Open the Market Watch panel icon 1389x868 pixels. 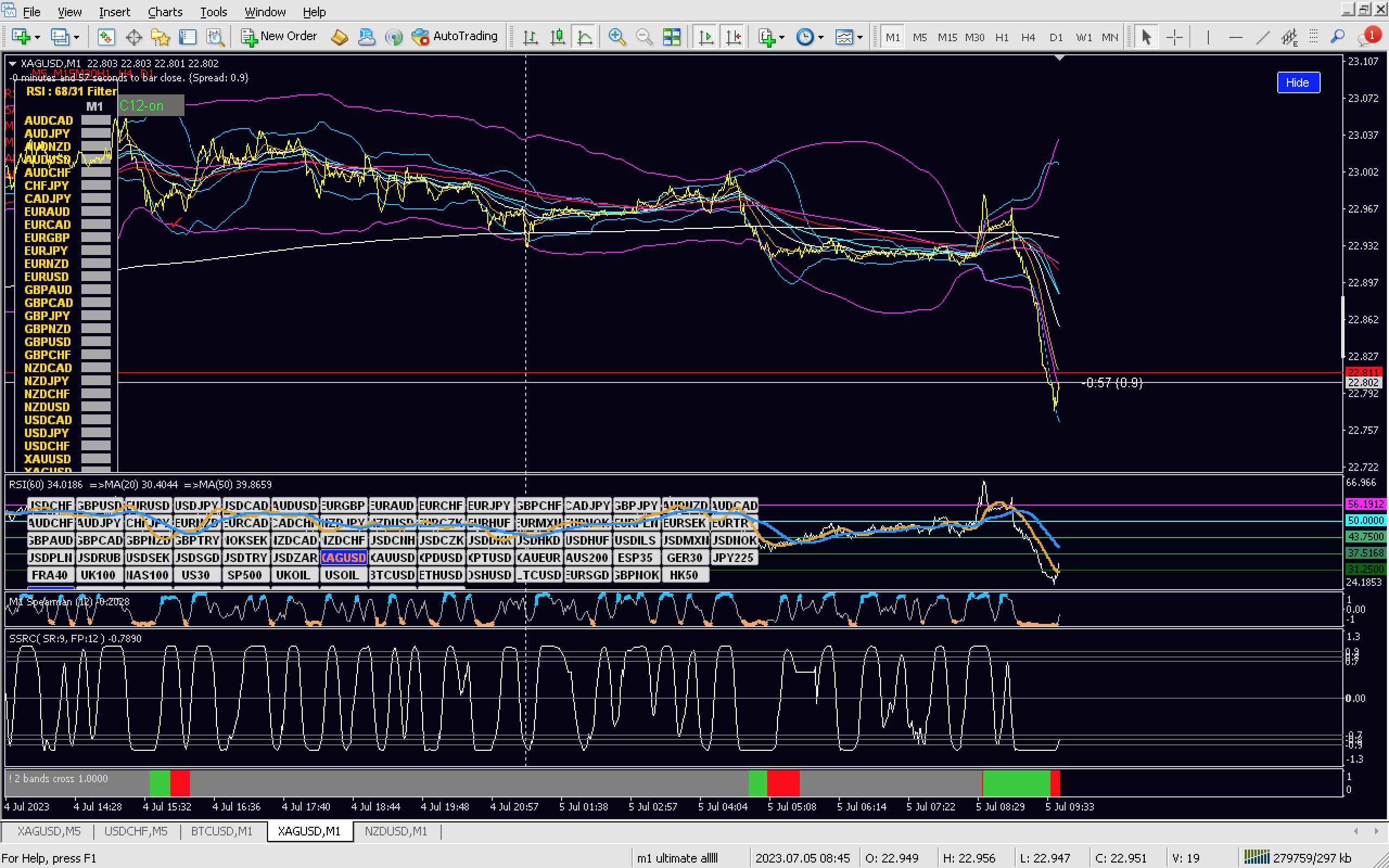tap(106, 37)
